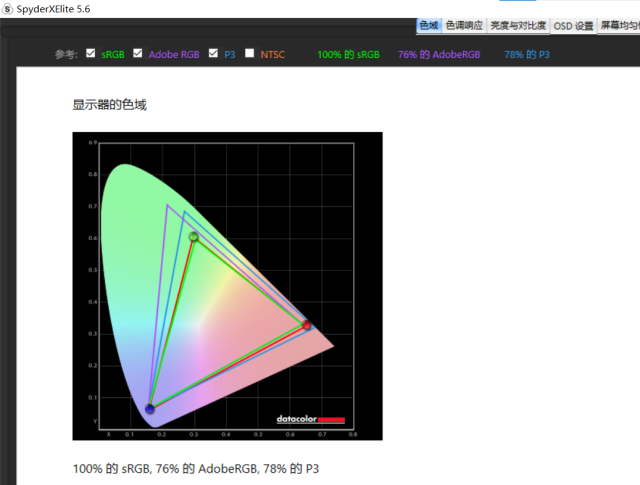The height and width of the screenshot is (485, 640).
Task: Click the datacolor logo in the chart
Action: pyautogui.click(x=311, y=419)
